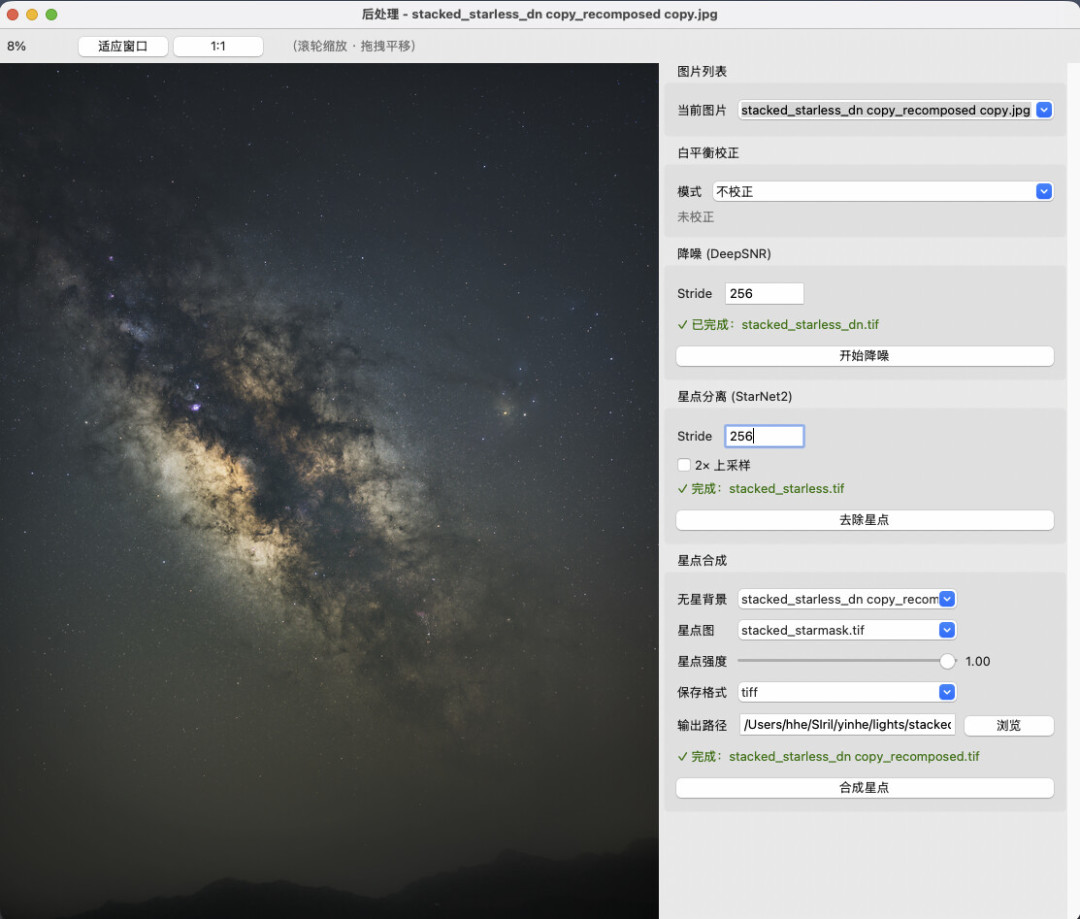Click the 1.00 star strength value
The height and width of the screenshot is (919, 1080).
[x=977, y=661]
